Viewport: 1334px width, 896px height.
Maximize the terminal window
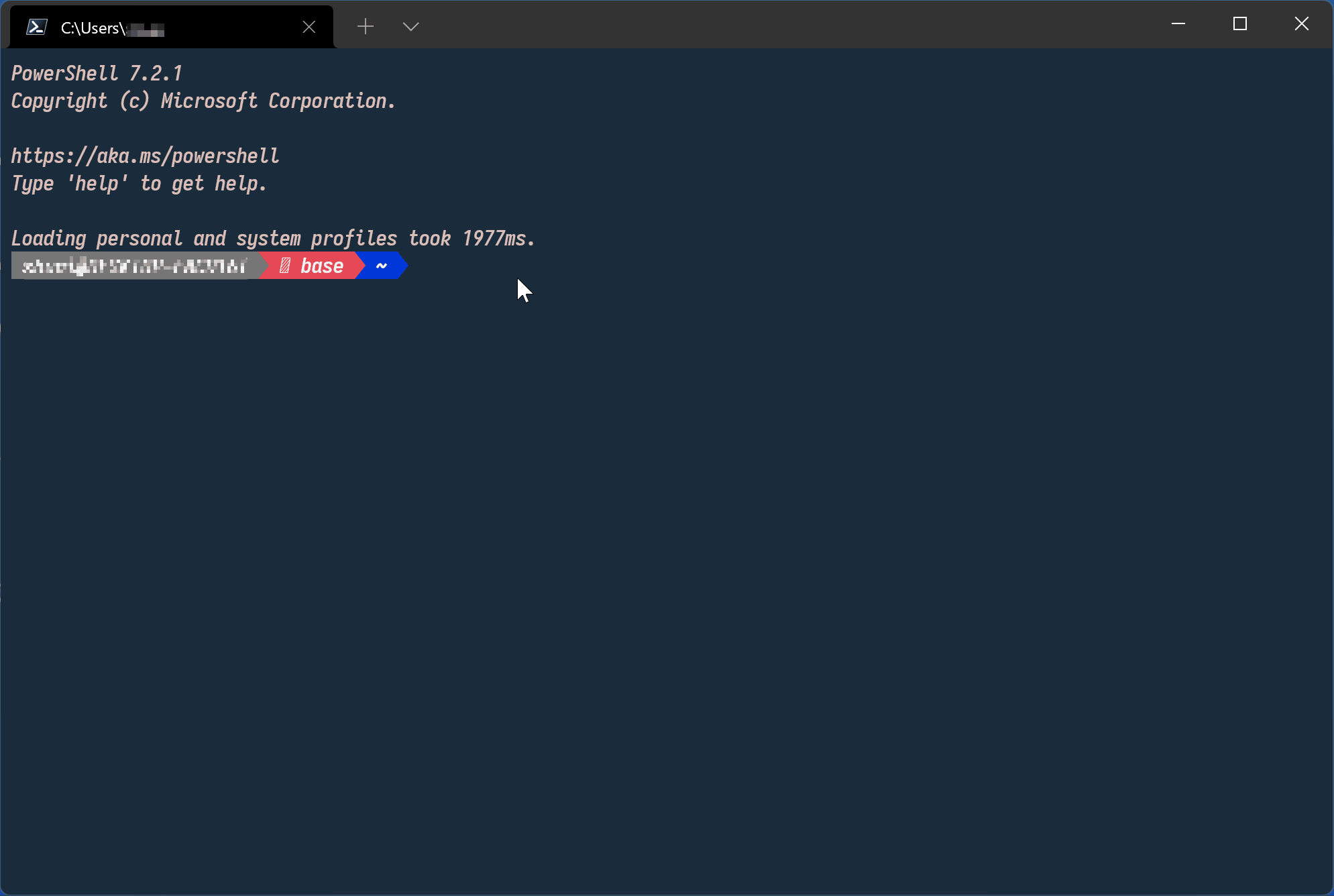pyautogui.click(x=1240, y=24)
